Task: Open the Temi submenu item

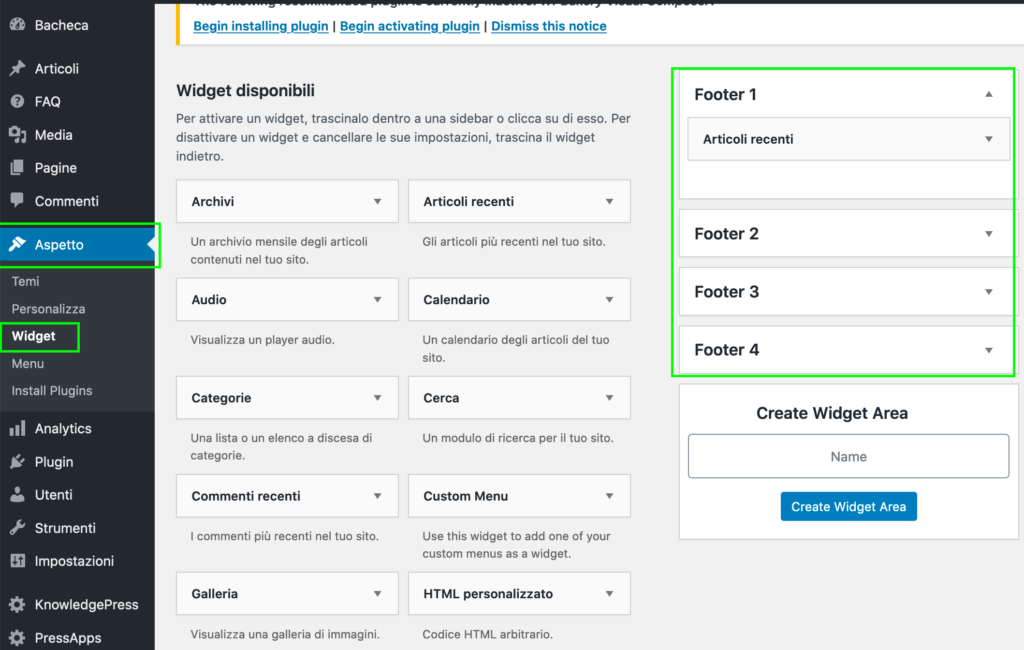Action: 26,282
